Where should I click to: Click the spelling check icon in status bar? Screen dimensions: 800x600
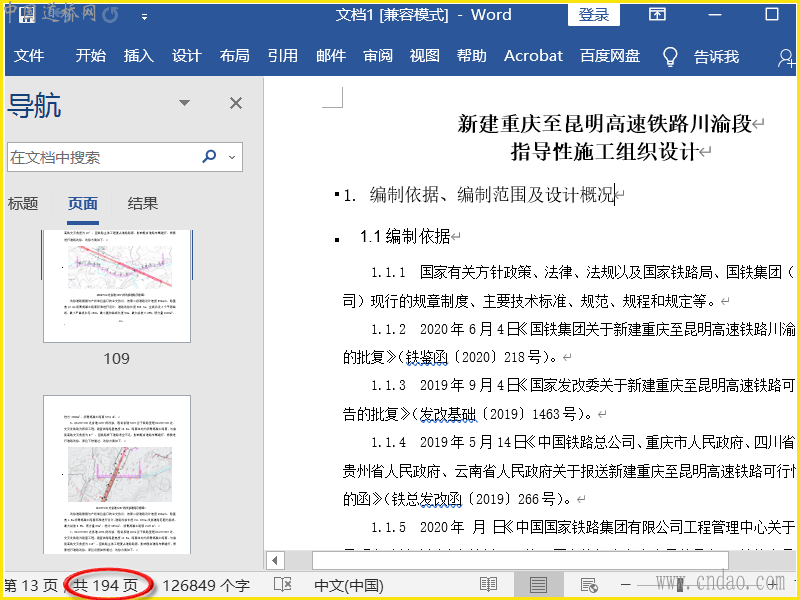283,585
